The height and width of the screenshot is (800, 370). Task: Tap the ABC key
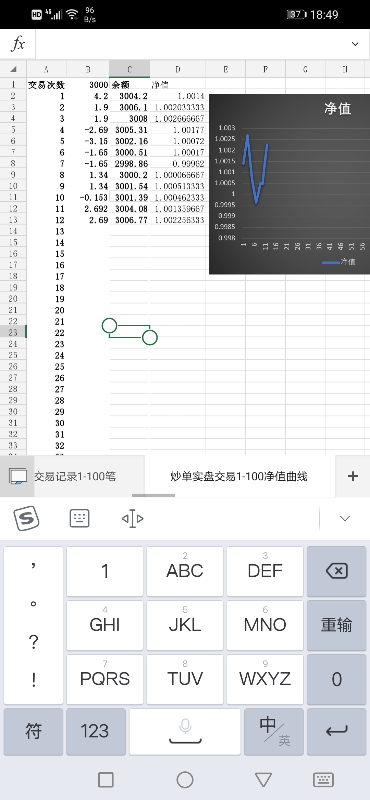(x=185, y=571)
